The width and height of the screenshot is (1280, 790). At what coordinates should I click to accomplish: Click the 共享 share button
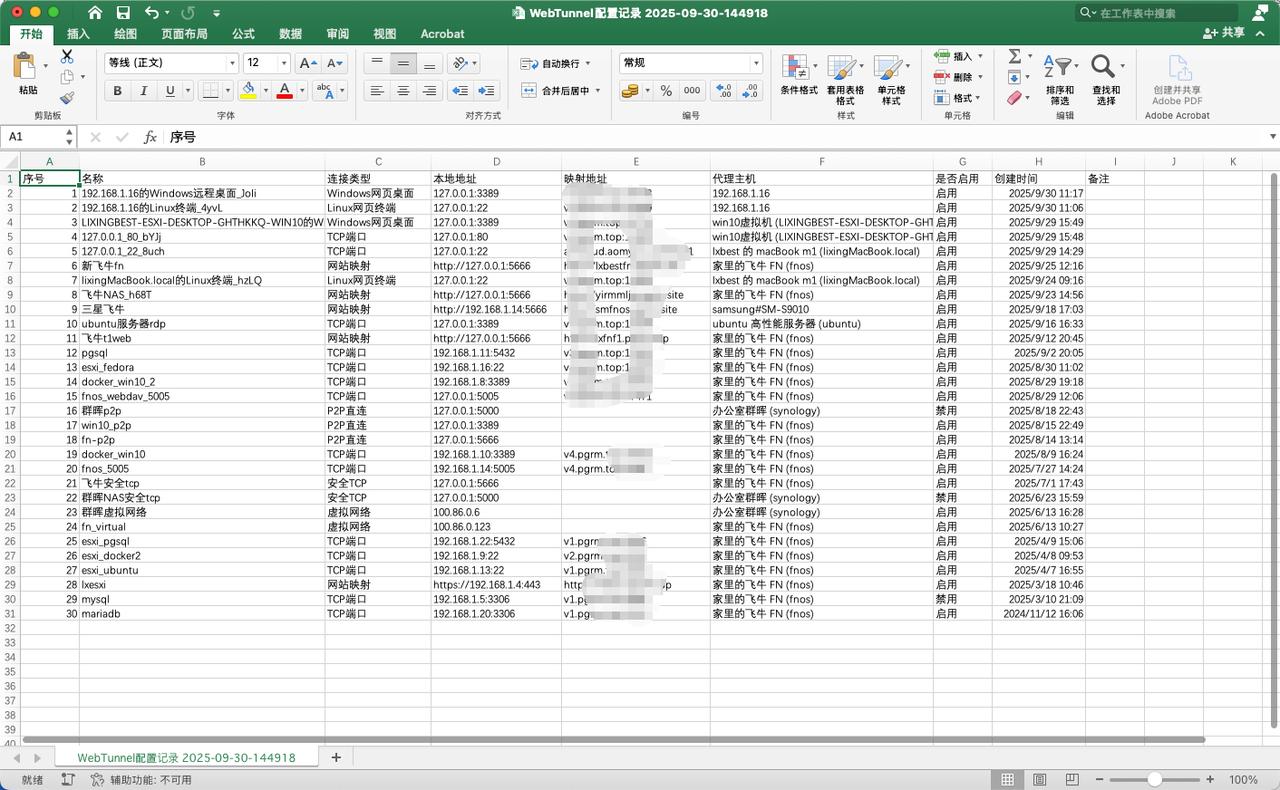point(1224,33)
